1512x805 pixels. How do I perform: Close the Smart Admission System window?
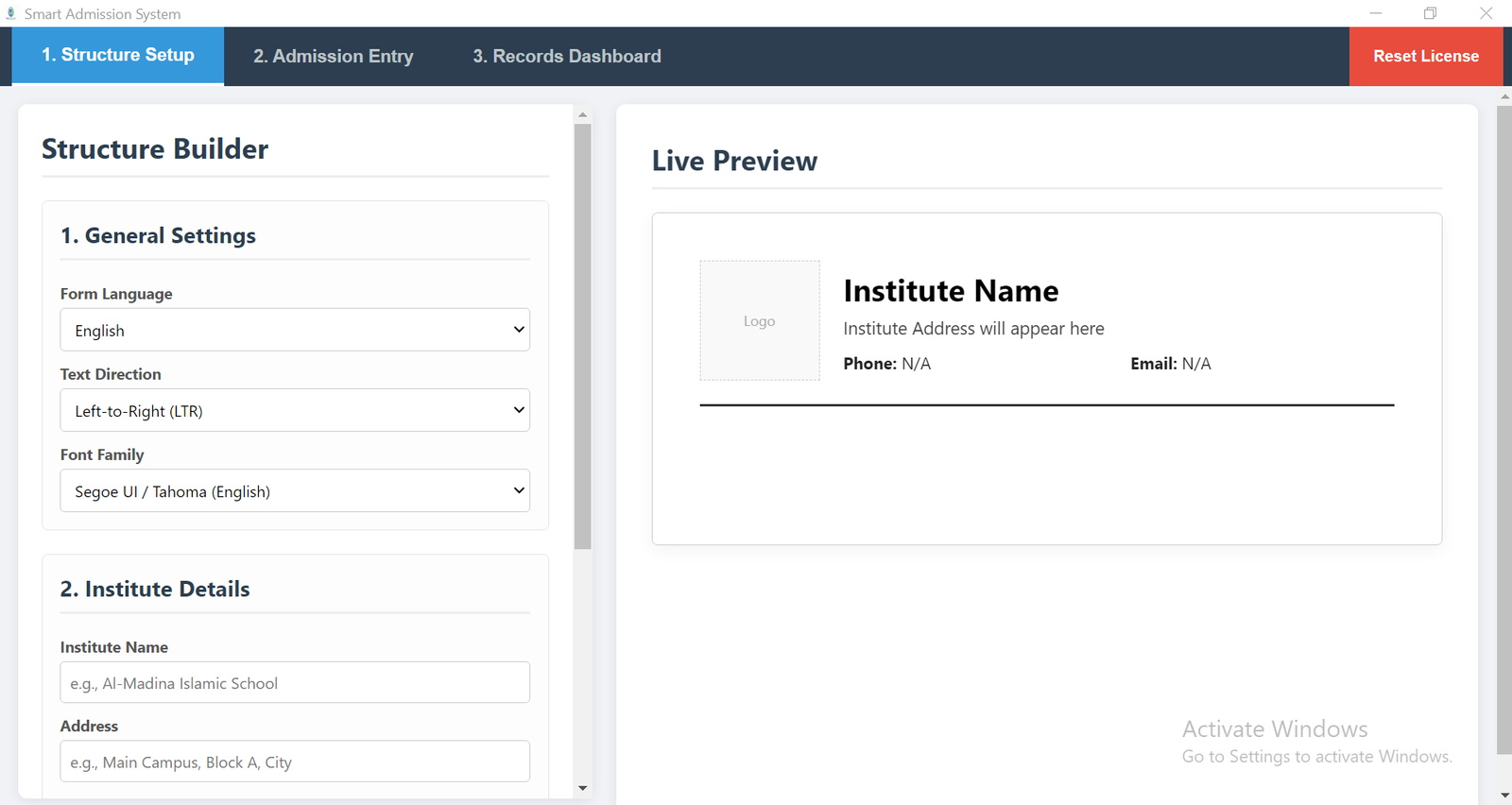coord(1486,13)
